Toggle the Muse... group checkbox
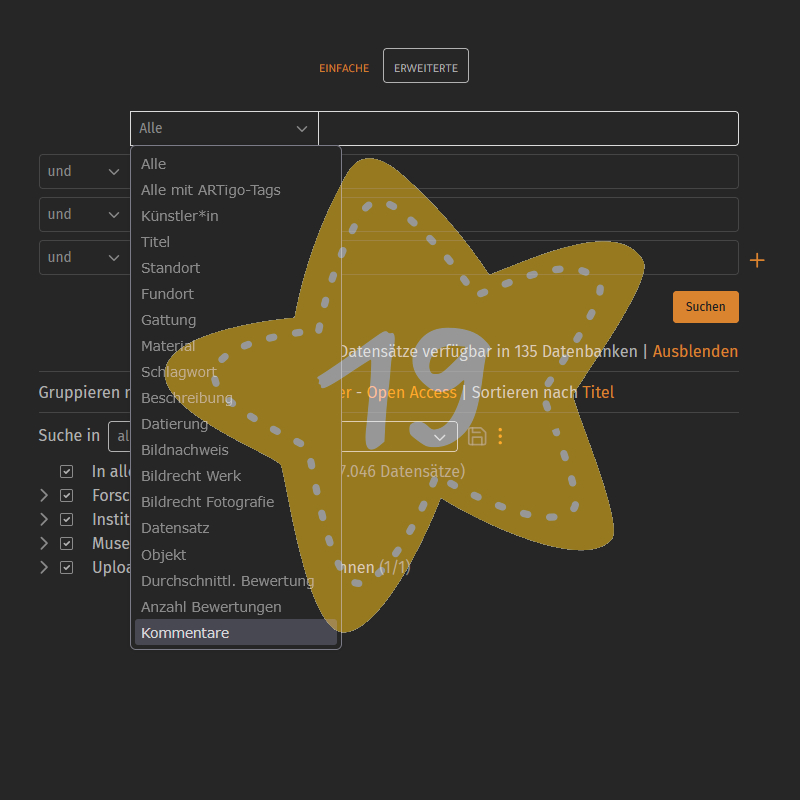The height and width of the screenshot is (800, 800). coord(67,543)
